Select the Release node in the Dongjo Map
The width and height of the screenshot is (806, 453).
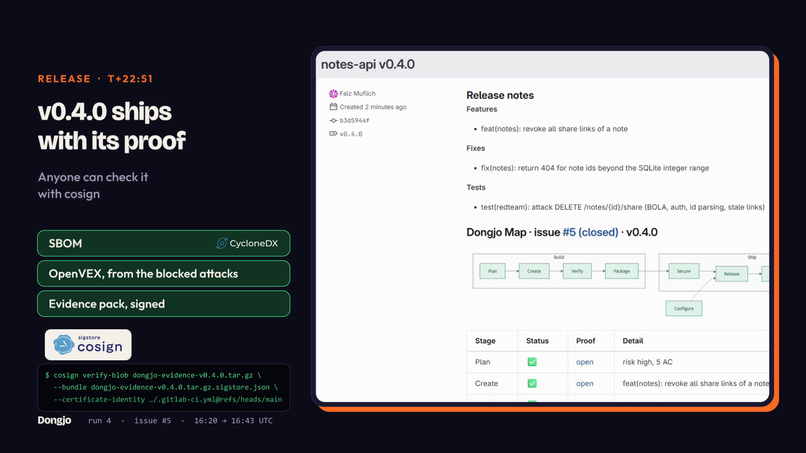(731, 274)
